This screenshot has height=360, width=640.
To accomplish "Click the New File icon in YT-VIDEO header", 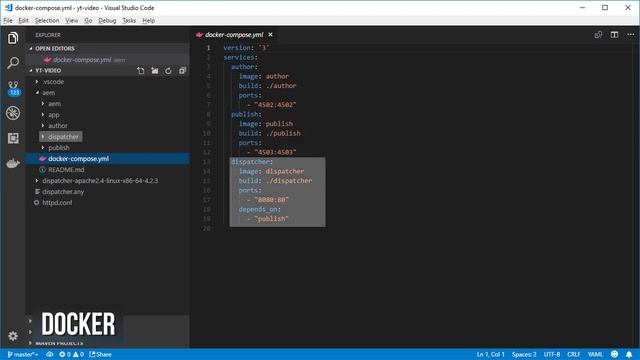I will tap(141, 71).
